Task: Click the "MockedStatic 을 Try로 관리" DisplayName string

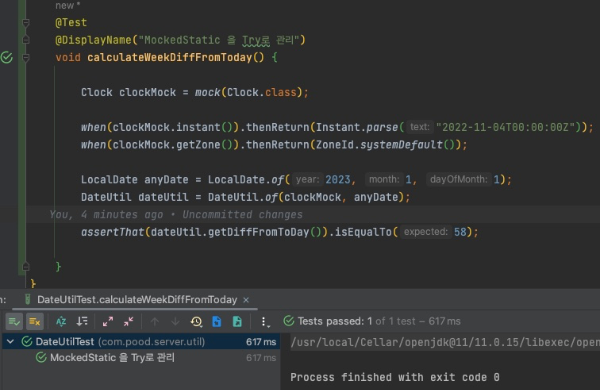Action: coord(219,40)
